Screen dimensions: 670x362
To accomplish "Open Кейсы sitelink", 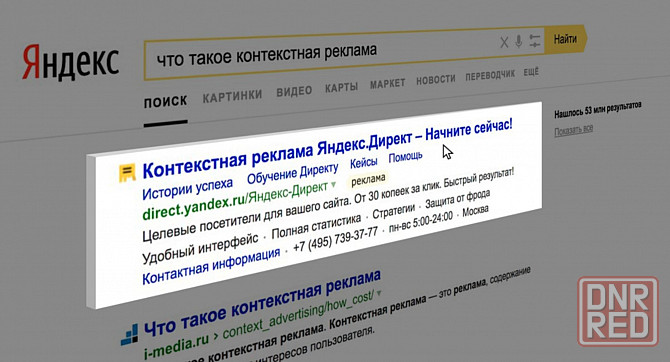I will click(x=364, y=162).
